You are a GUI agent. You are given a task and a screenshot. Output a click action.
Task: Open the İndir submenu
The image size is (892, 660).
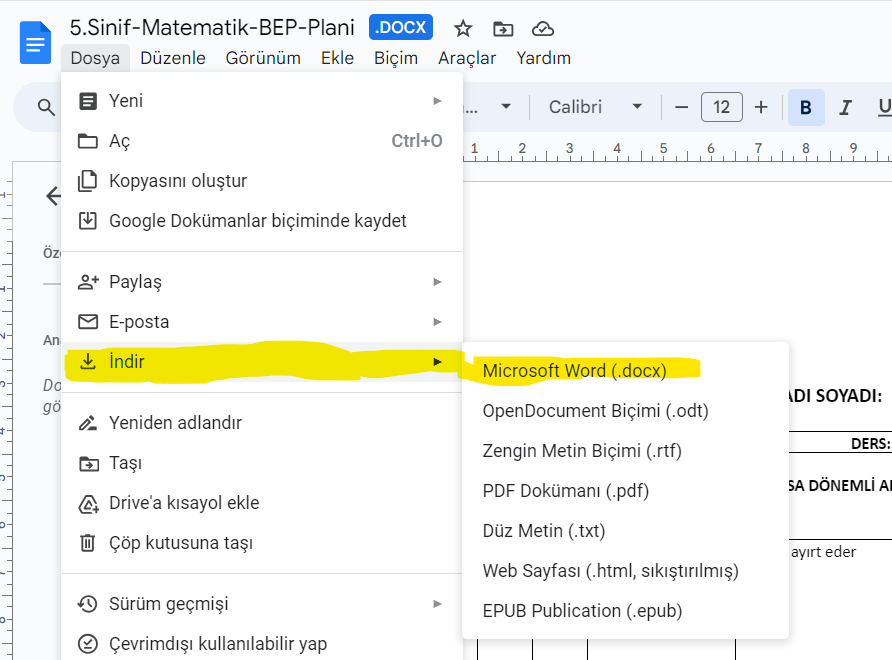coord(262,361)
